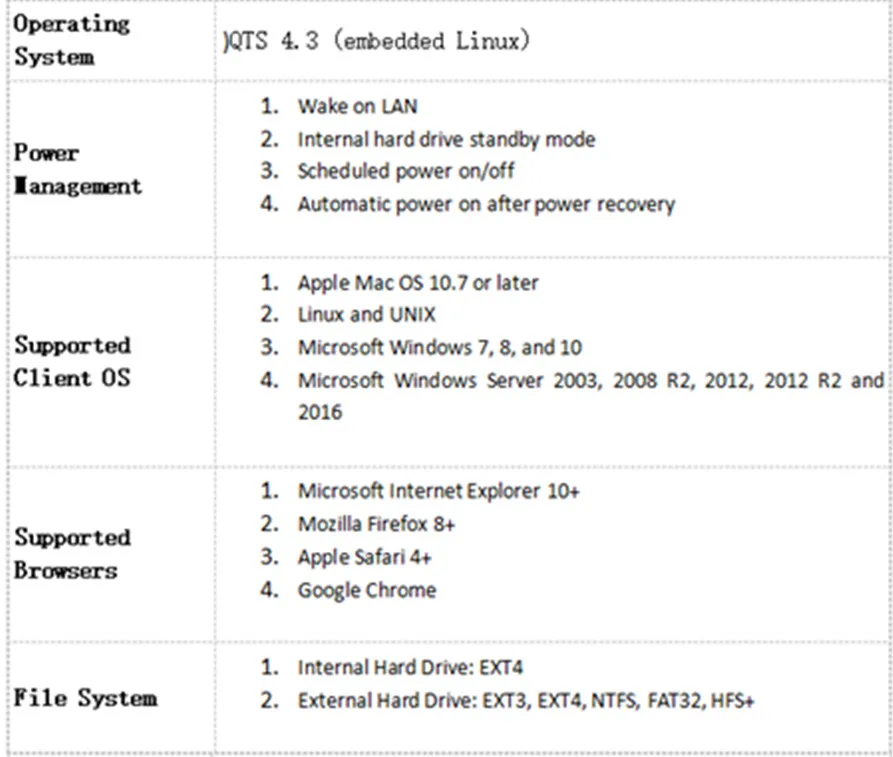Image resolution: width=893 pixels, height=757 pixels.
Task: Click the "Linux and UNIX" item
Action: (x=366, y=314)
